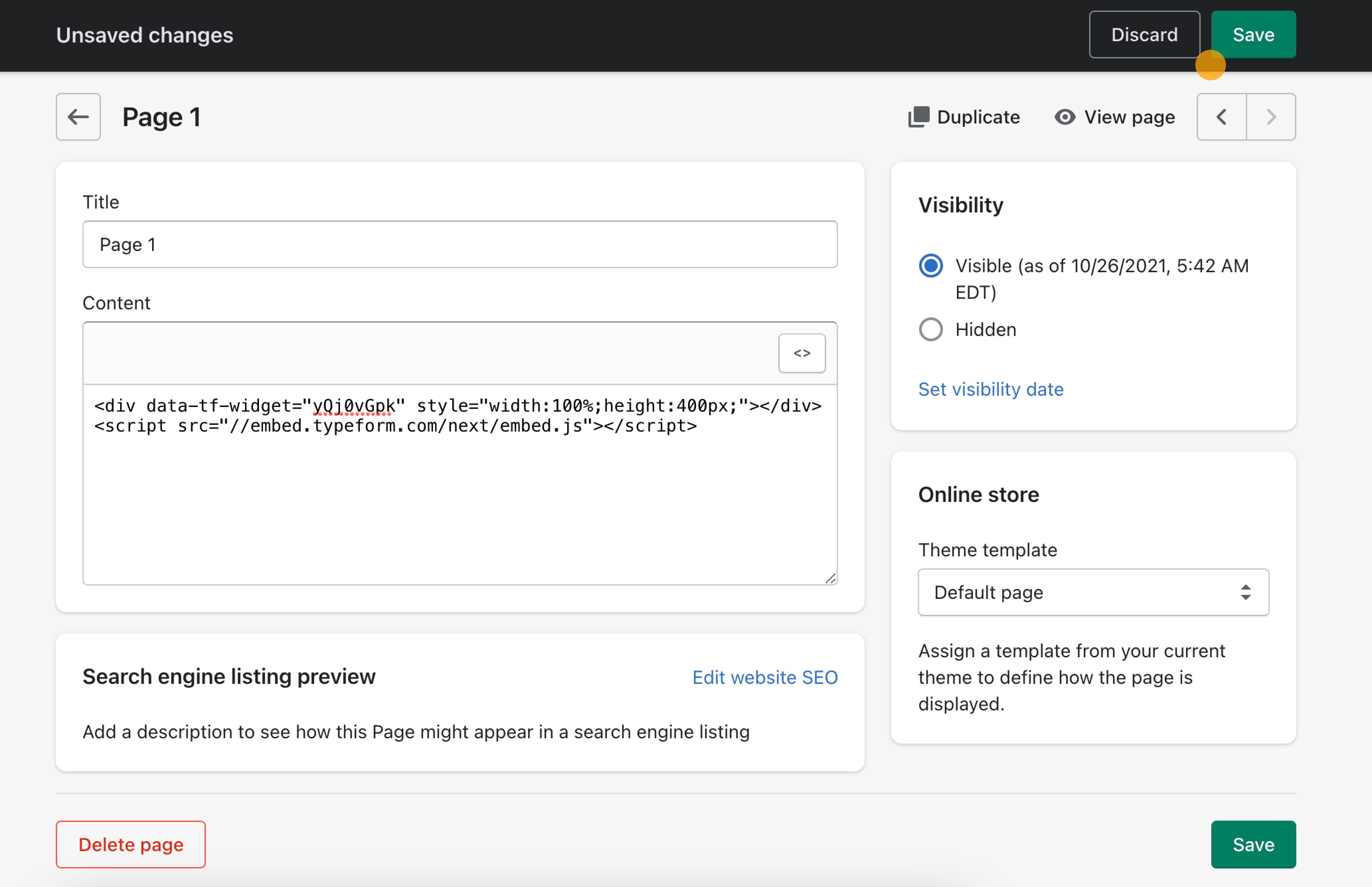Save changes from the top bar

(x=1253, y=35)
